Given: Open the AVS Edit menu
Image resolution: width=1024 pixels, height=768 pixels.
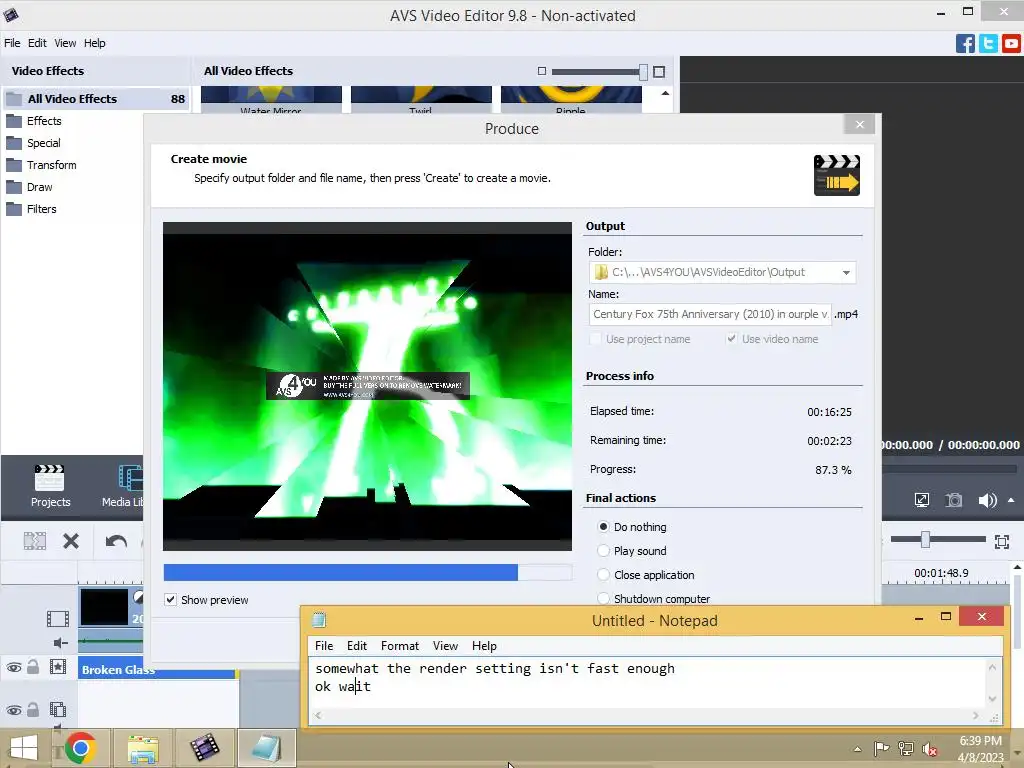Looking at the screenshot, I should pos(37,43).
